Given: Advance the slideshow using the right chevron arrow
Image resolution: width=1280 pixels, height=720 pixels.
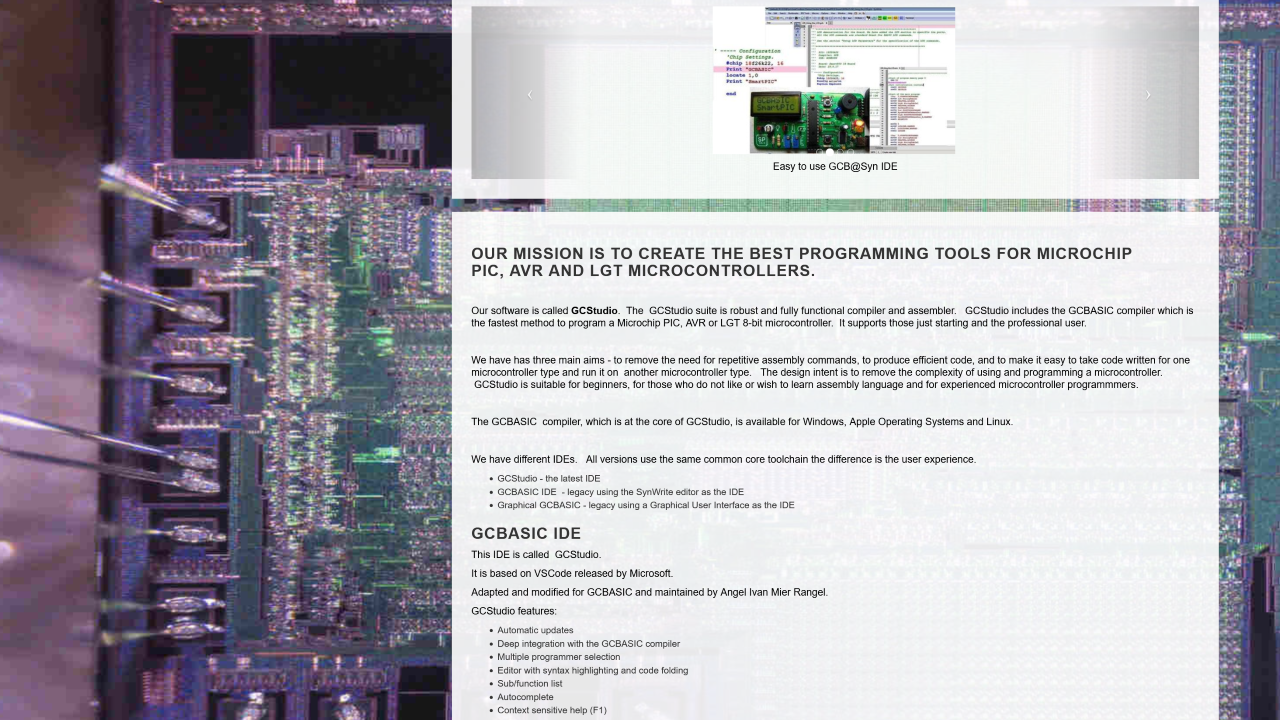Looking at the screenshot, I should pyautogui.click(x=1147, y=94).
